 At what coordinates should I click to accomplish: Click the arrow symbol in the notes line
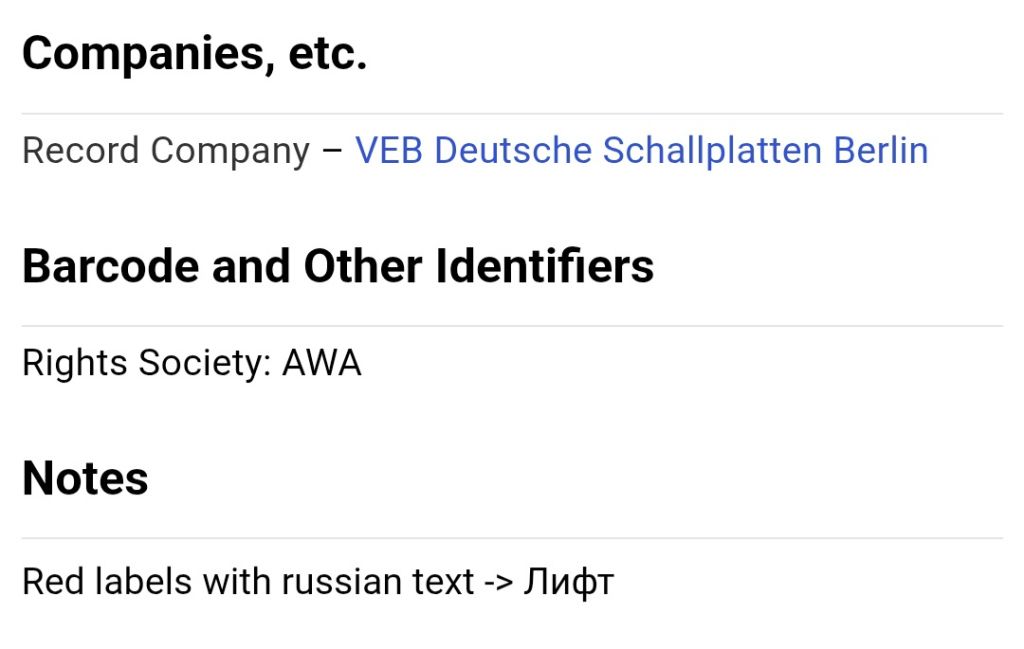(x=498, y=582)
